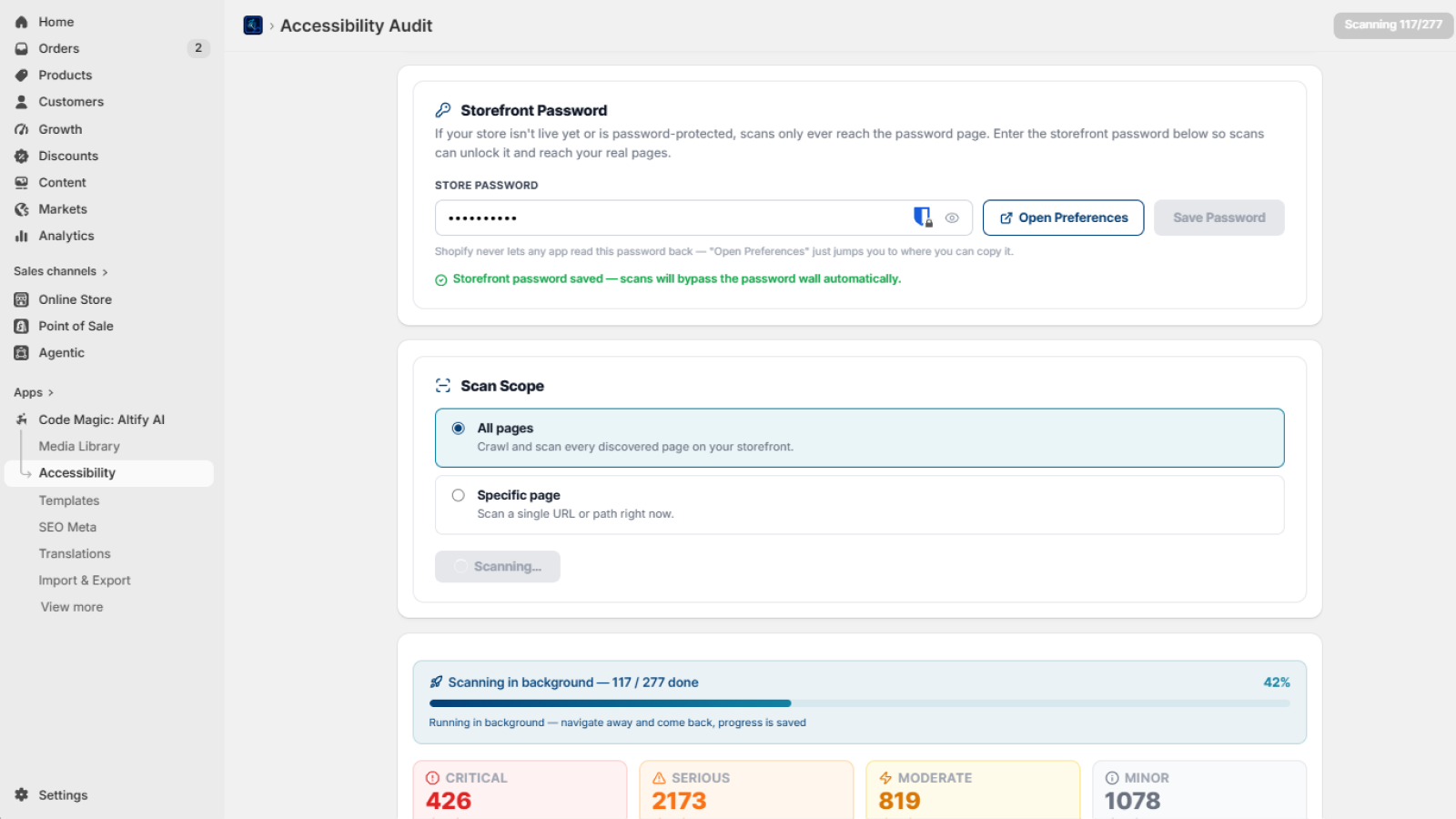Click the Scanning... button
Viewport: 1456px width, 819px height.
coord(498,566)
